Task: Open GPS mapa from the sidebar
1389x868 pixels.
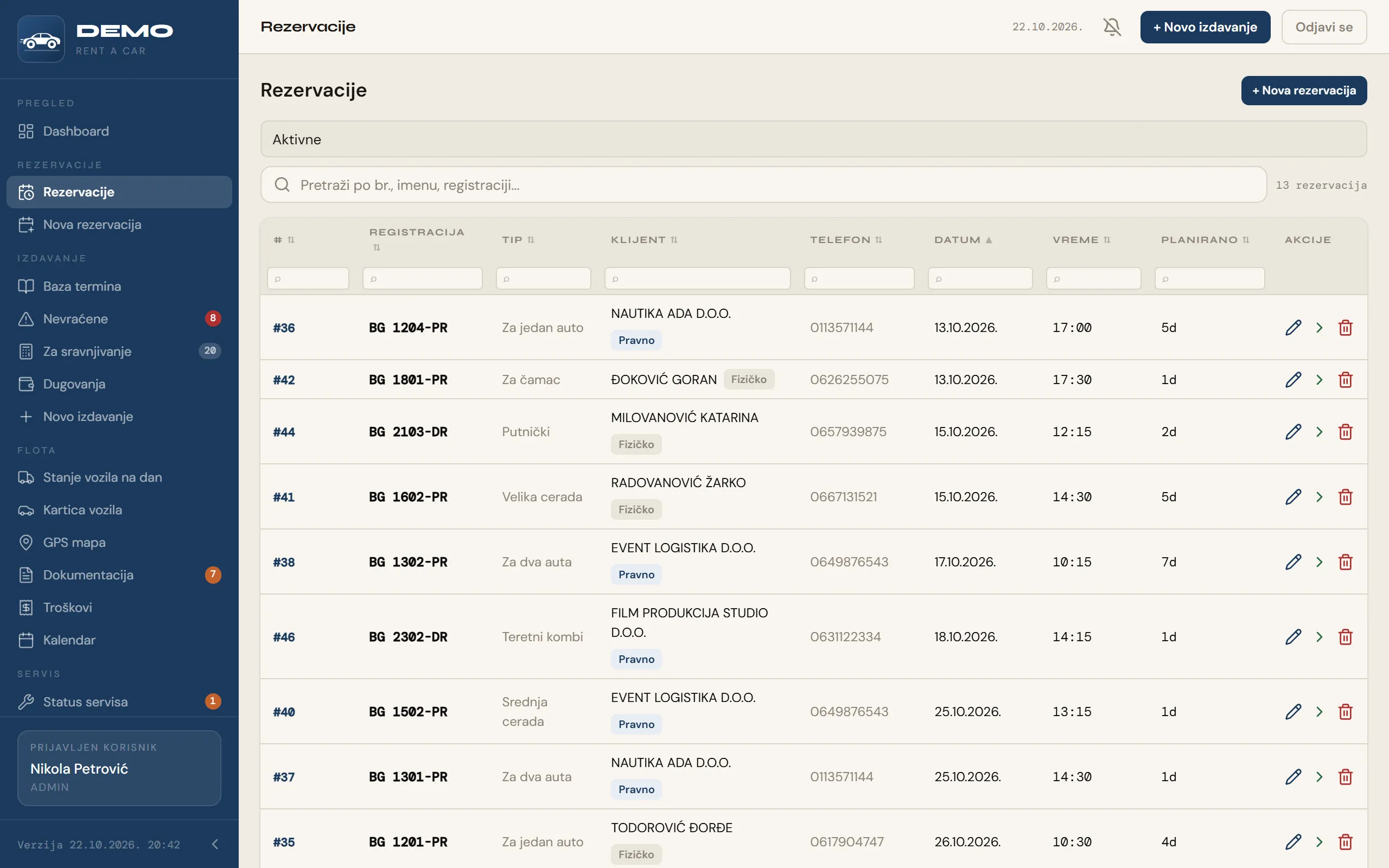Action: coord(119,542)
